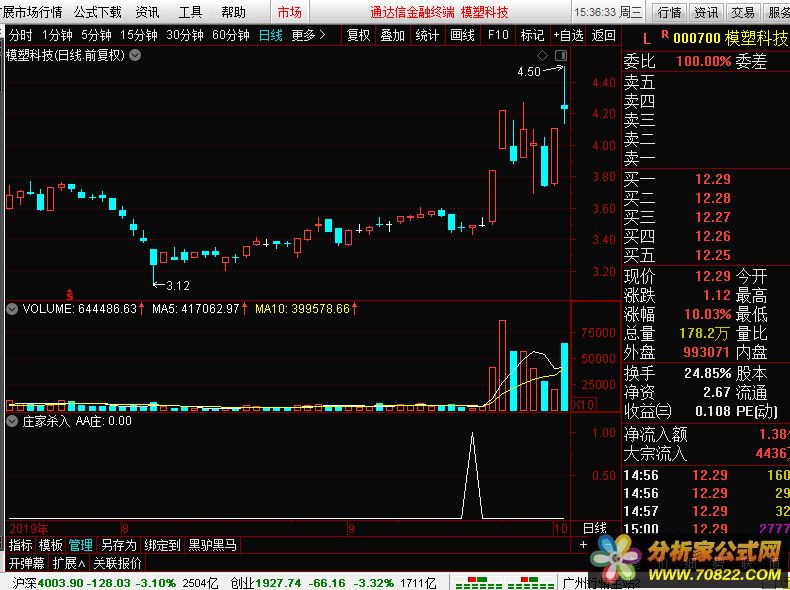Open the 工具 menu
Viewport: 790px width, 590px height.
pyautogui.click(x=190, y=12)
